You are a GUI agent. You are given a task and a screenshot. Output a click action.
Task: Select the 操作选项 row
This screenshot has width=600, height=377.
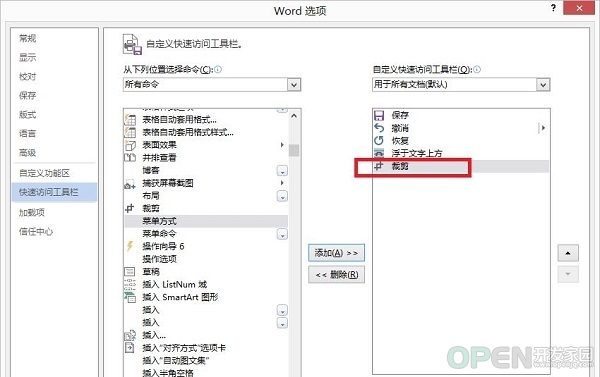pos(206,259)
